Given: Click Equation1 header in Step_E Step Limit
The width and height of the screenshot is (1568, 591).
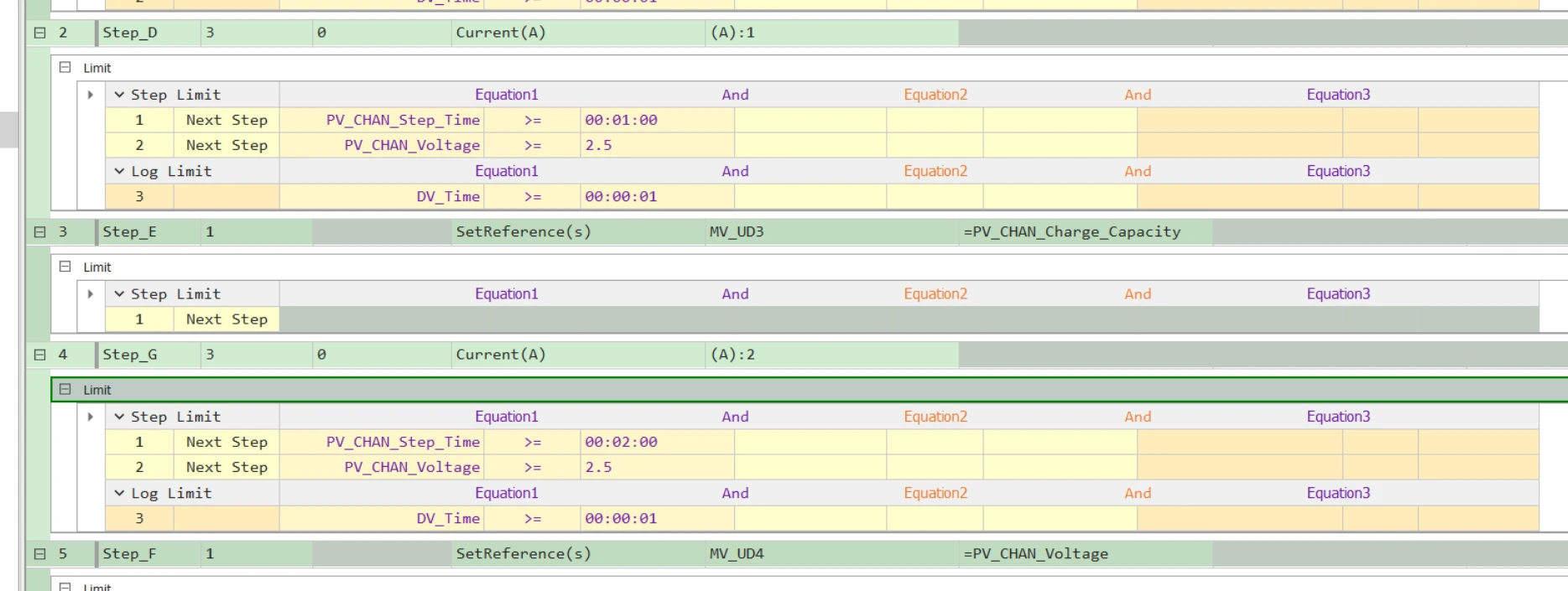Looking at the screenshot, I should [507, 294].
